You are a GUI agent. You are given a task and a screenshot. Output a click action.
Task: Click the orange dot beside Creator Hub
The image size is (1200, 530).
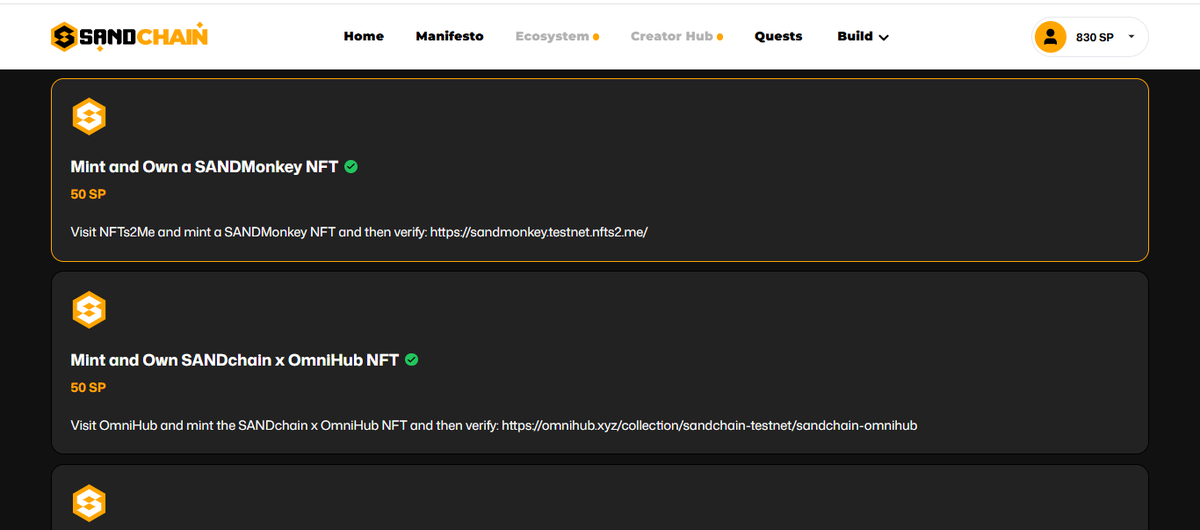(x=720, y=37)
